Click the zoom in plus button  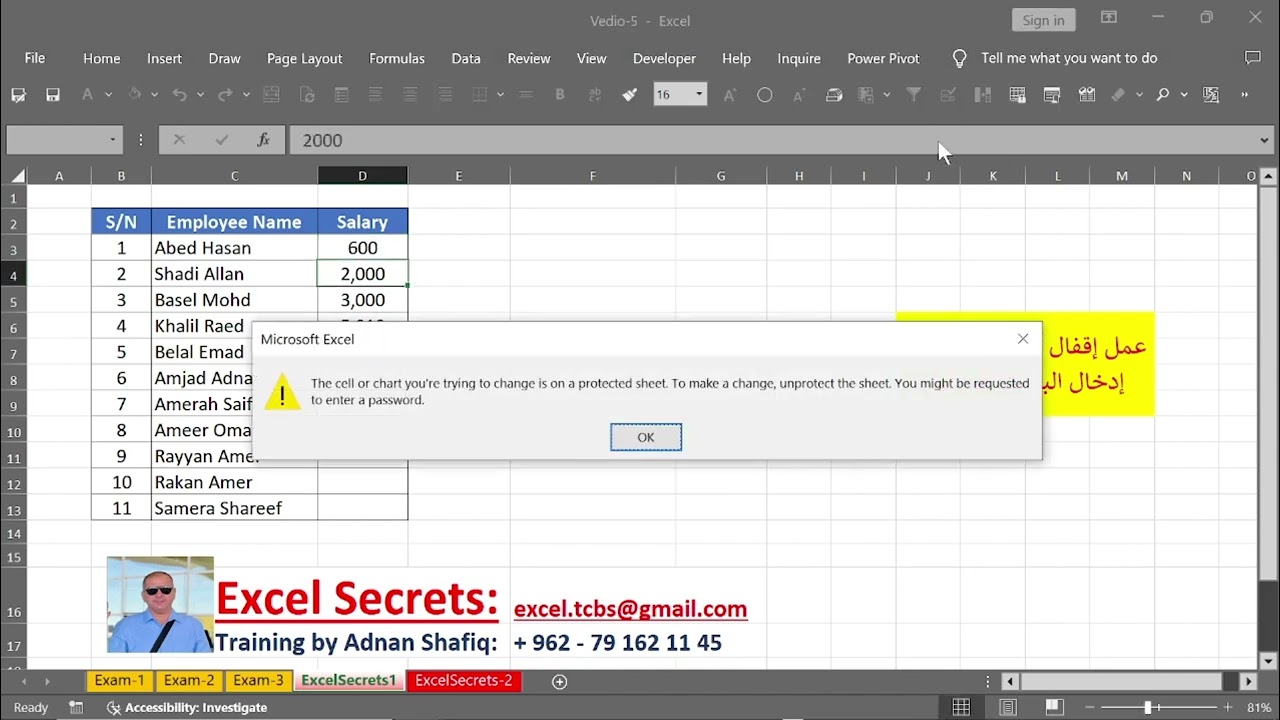tap(1228, 707)
